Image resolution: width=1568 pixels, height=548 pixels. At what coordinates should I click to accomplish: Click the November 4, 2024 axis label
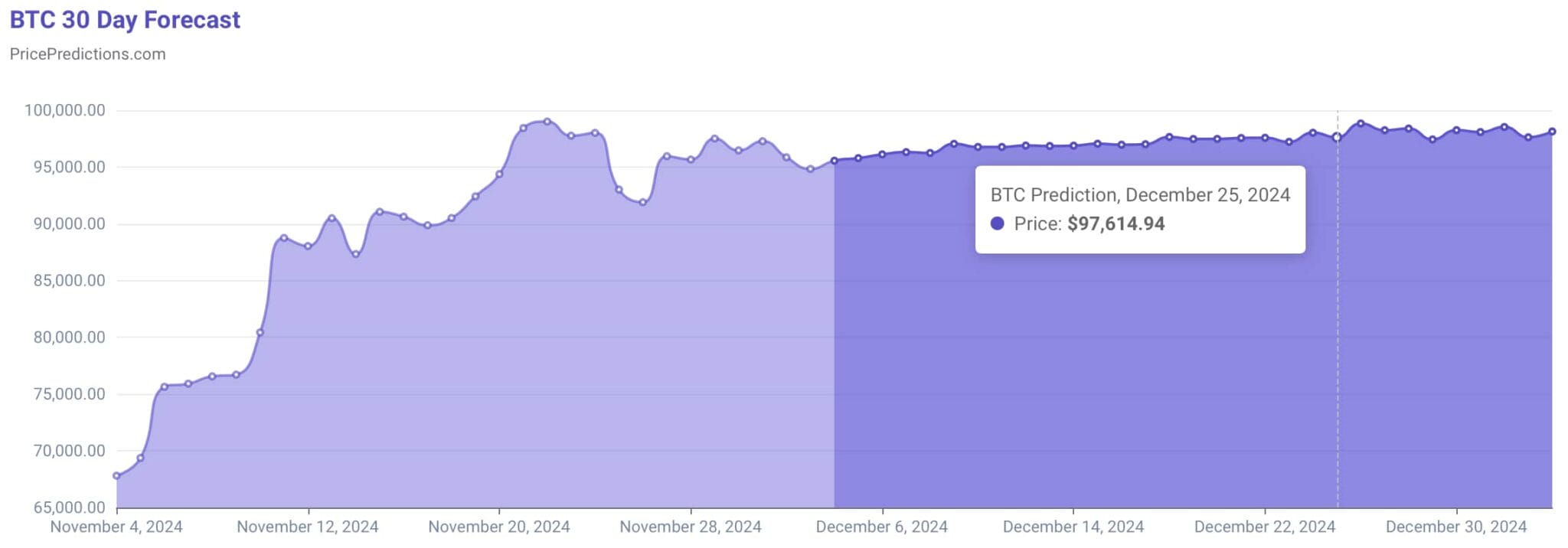116,527
